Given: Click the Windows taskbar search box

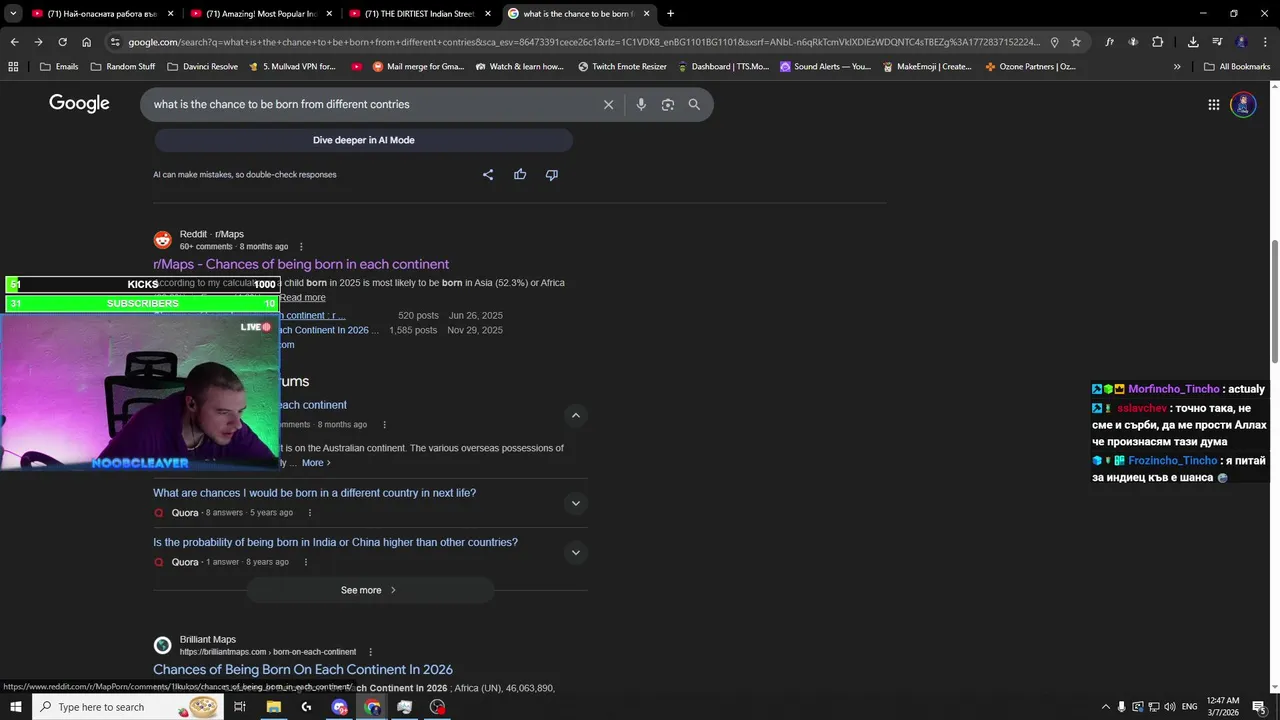Looking at the screenshot, I should (x=128, y=707).
